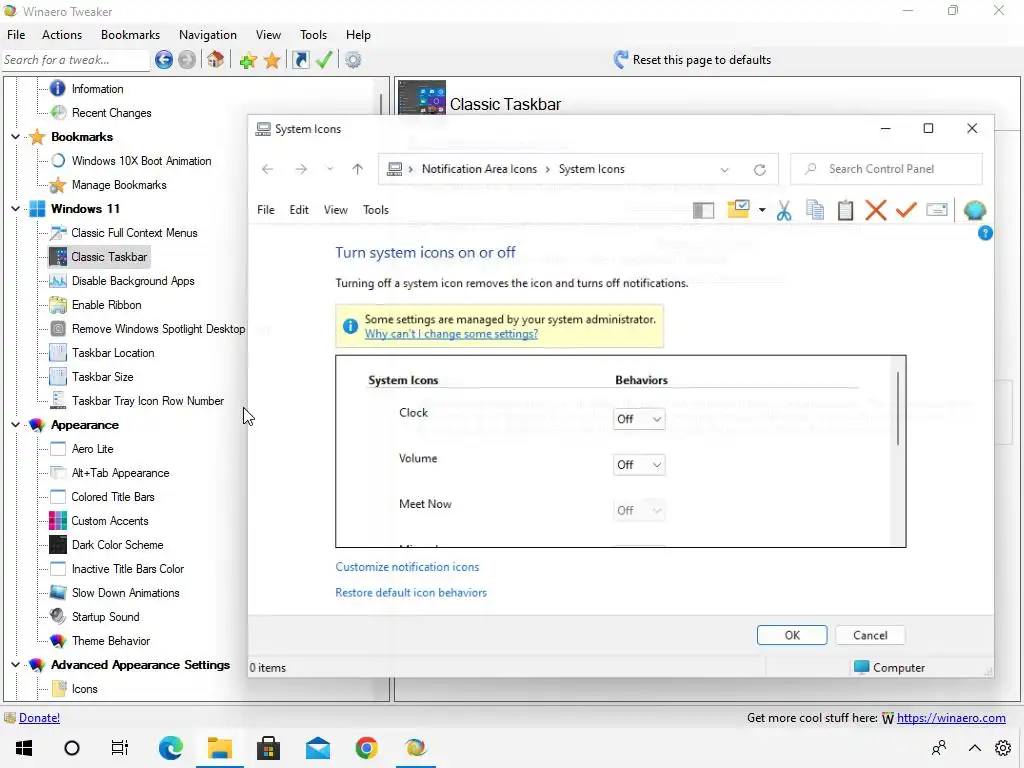Go back in System Icons window

pyautogui.click(x=267, y=169)
